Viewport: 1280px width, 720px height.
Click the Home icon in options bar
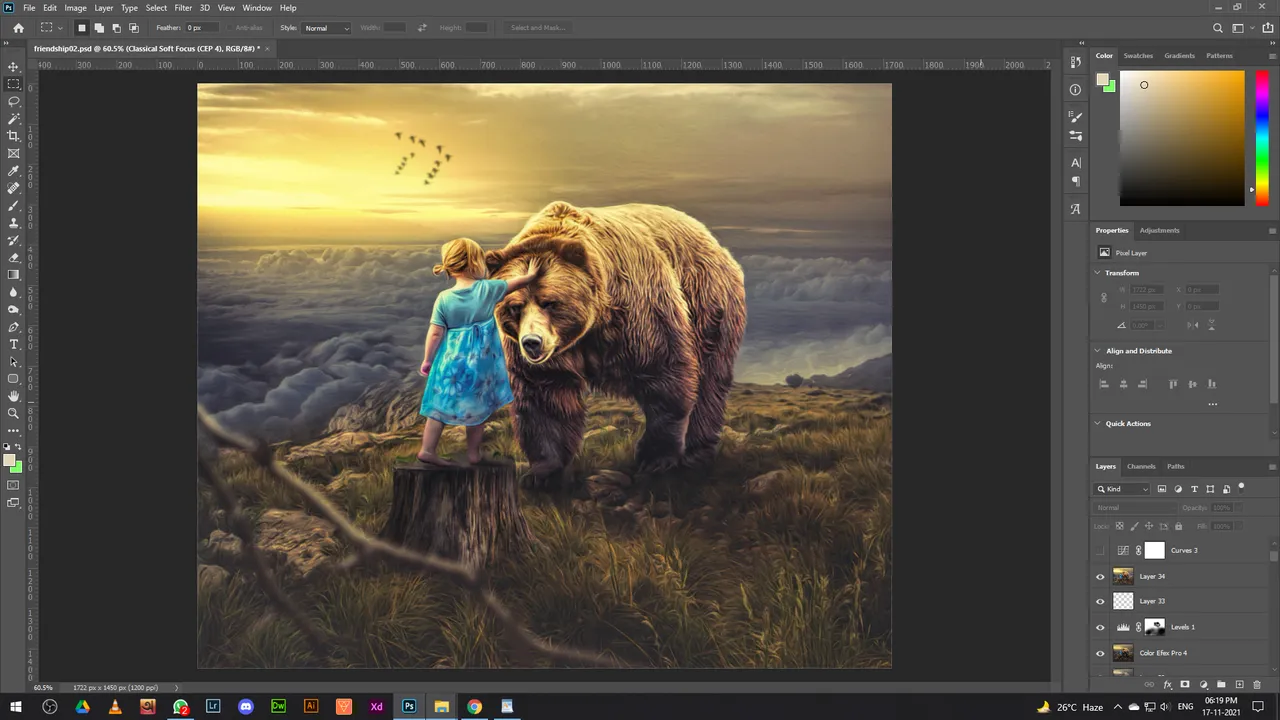pos(18,28)
